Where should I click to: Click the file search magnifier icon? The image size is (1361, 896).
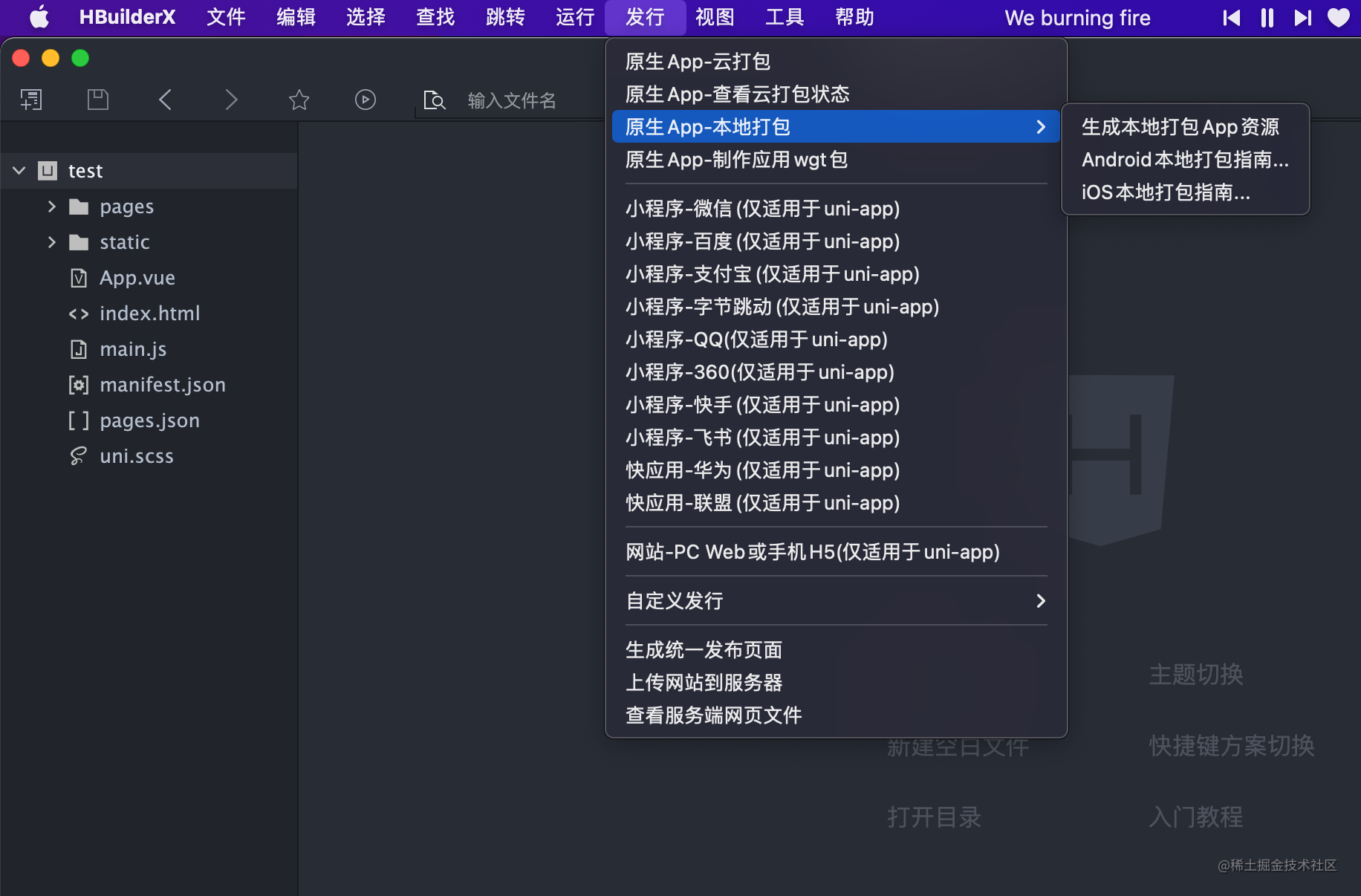(x=434, y=100)
